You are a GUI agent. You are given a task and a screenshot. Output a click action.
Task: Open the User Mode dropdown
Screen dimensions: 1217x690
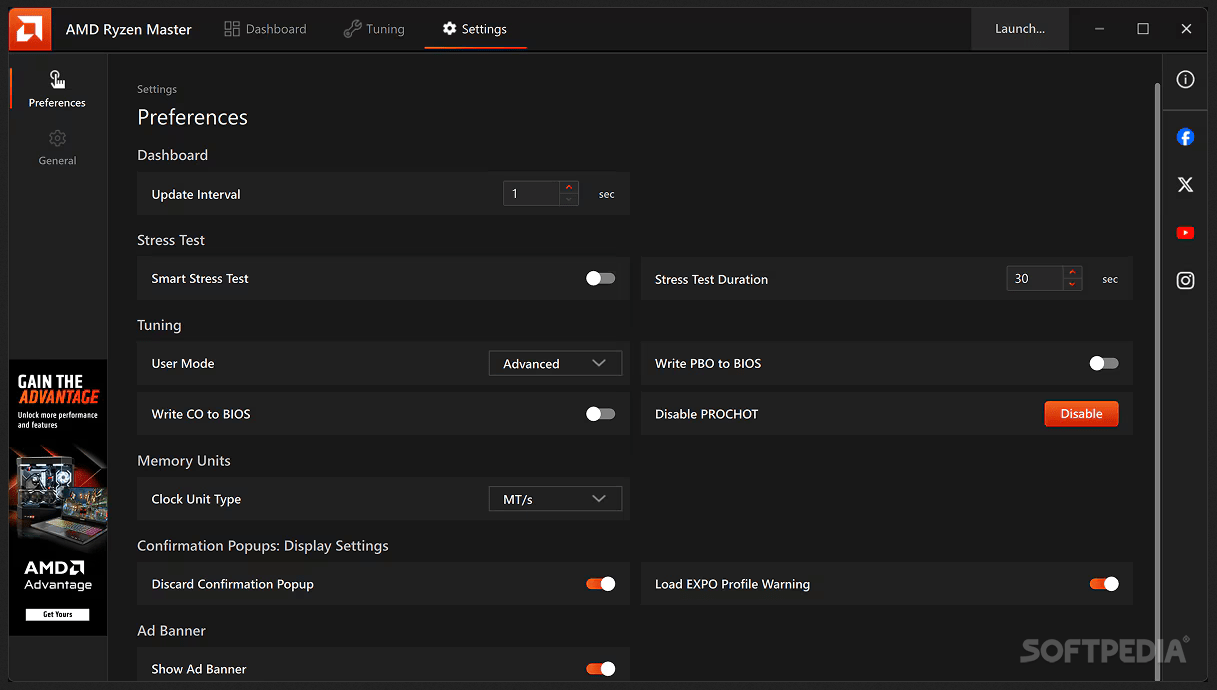point(555,363)
